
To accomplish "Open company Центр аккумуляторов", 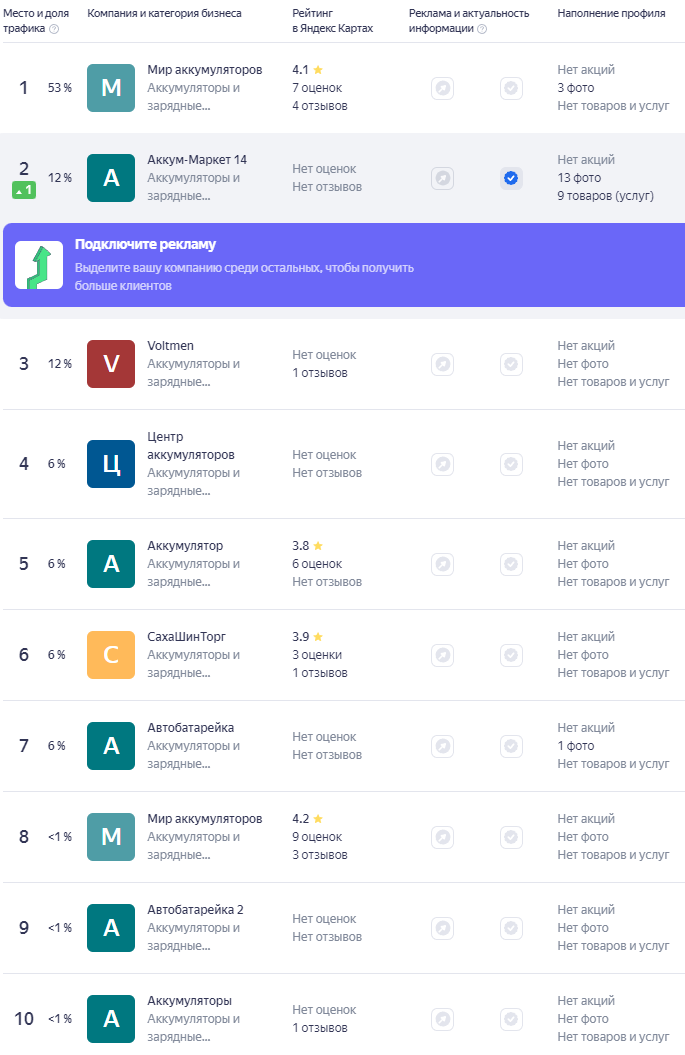I will pyautogui.click(x=190, y=445).
